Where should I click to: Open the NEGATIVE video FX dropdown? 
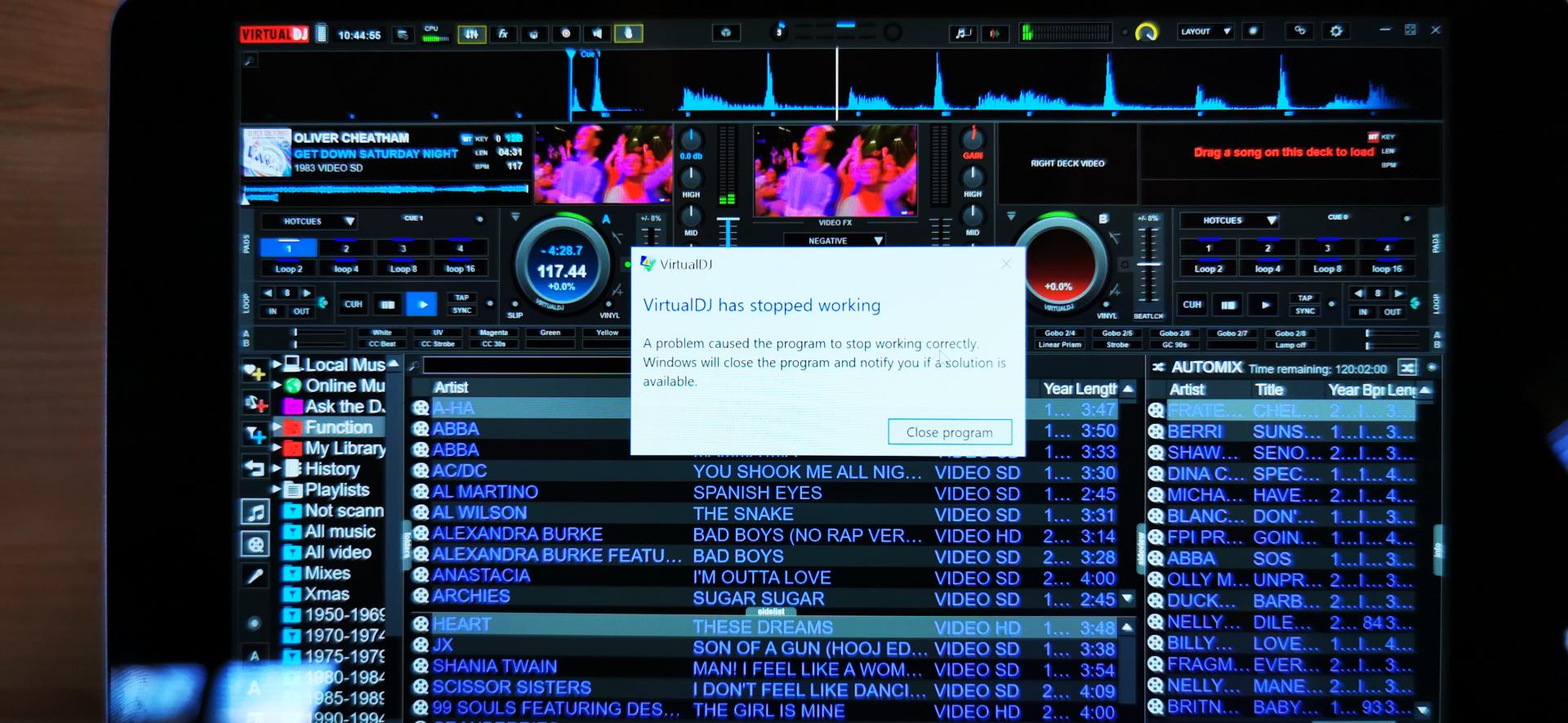(834, 240)
